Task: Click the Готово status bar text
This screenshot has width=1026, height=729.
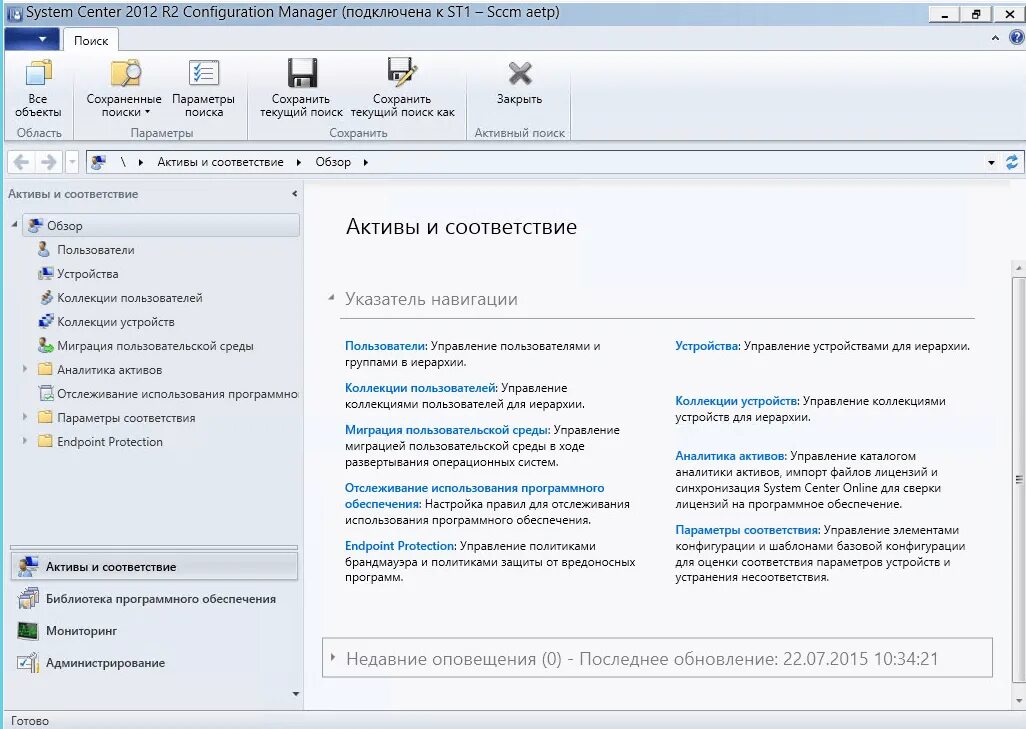Action: (29, 720)
